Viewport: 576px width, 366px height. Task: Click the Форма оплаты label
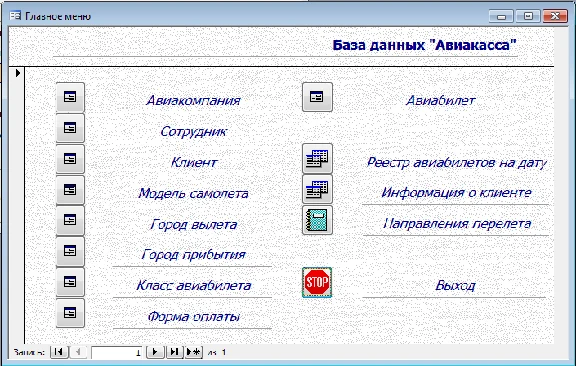tap(194, 316)
